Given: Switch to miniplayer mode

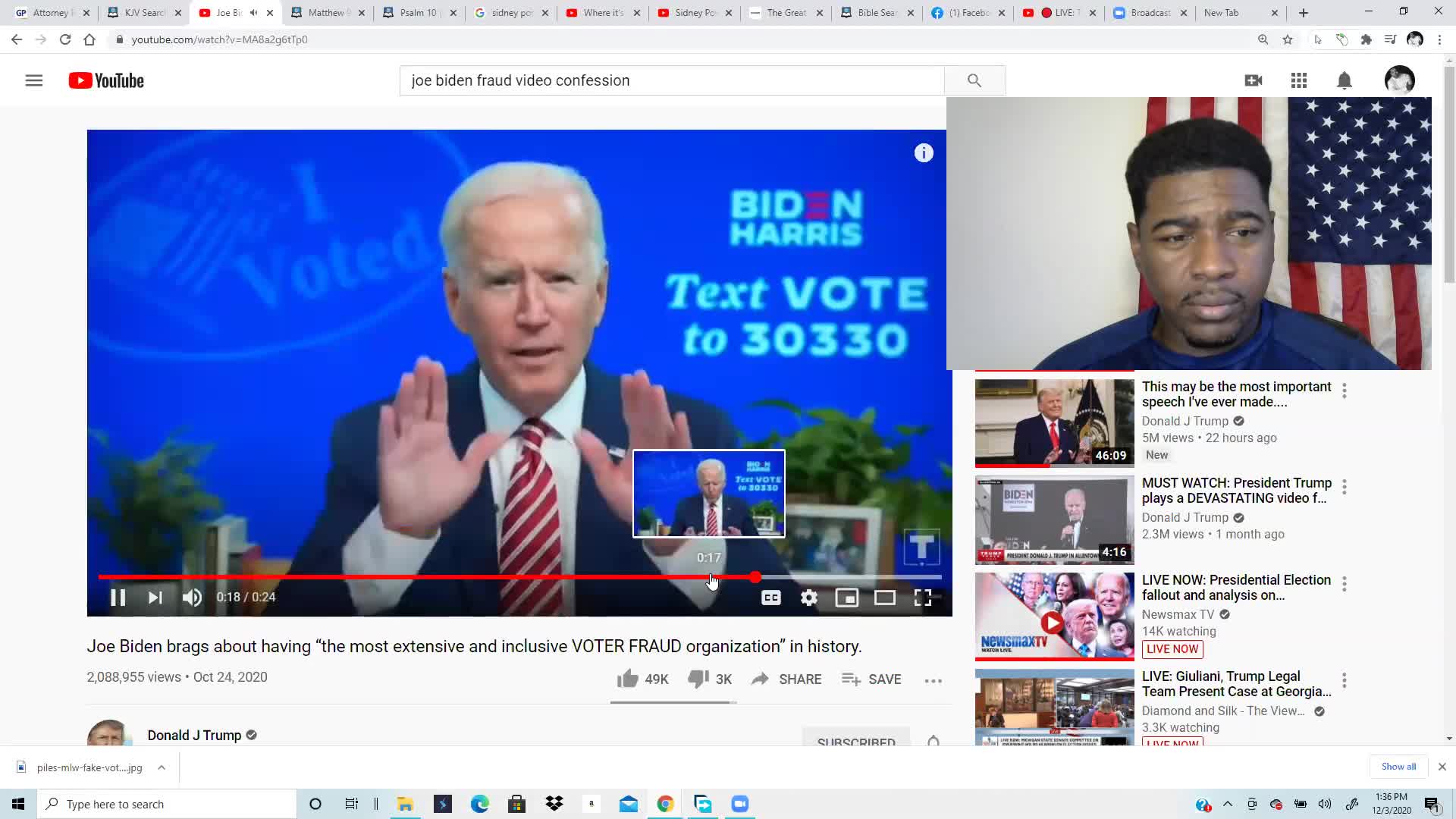Looking at the screenshot, I should [x=846, y=598].
